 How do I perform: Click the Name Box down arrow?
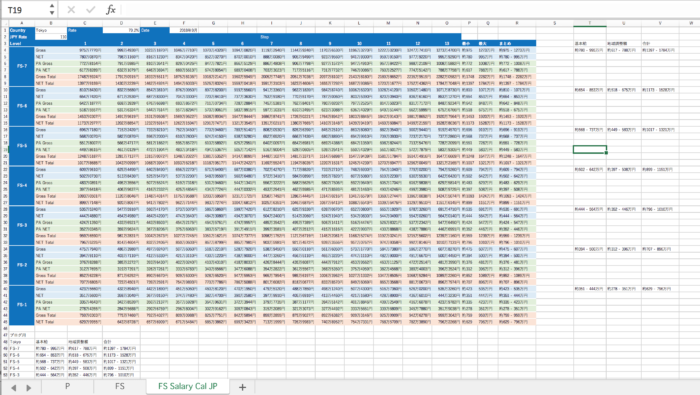pos(52,13)
